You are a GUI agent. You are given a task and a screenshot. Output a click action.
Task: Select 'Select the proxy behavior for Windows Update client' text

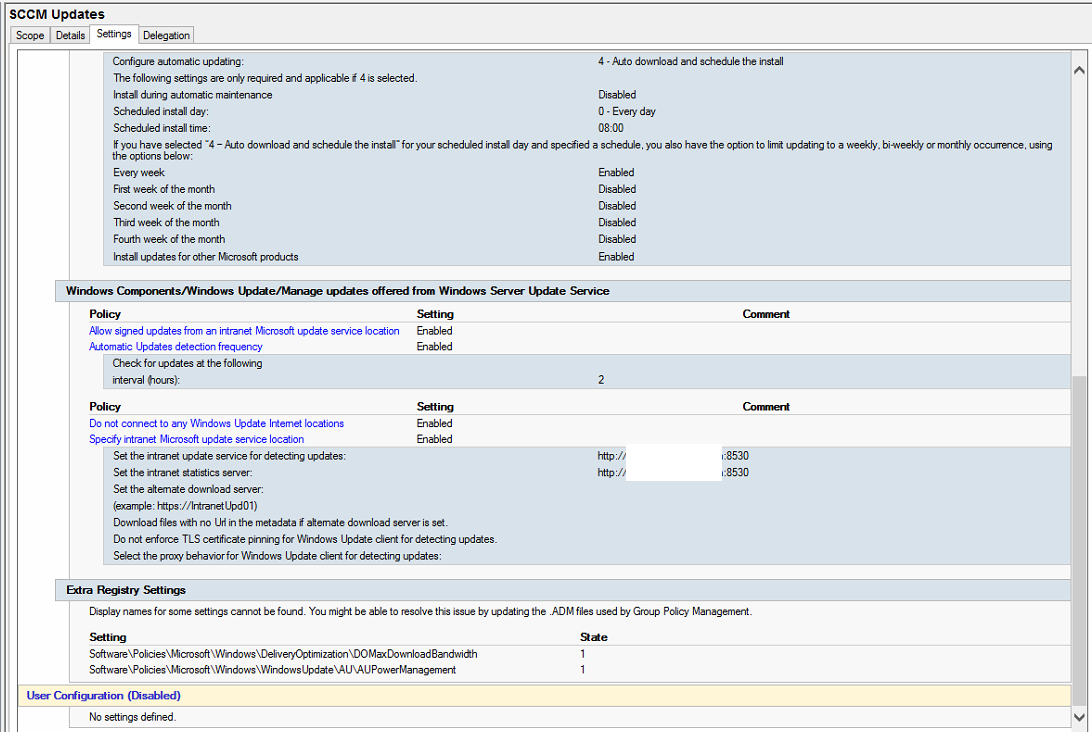pos(277,556)
